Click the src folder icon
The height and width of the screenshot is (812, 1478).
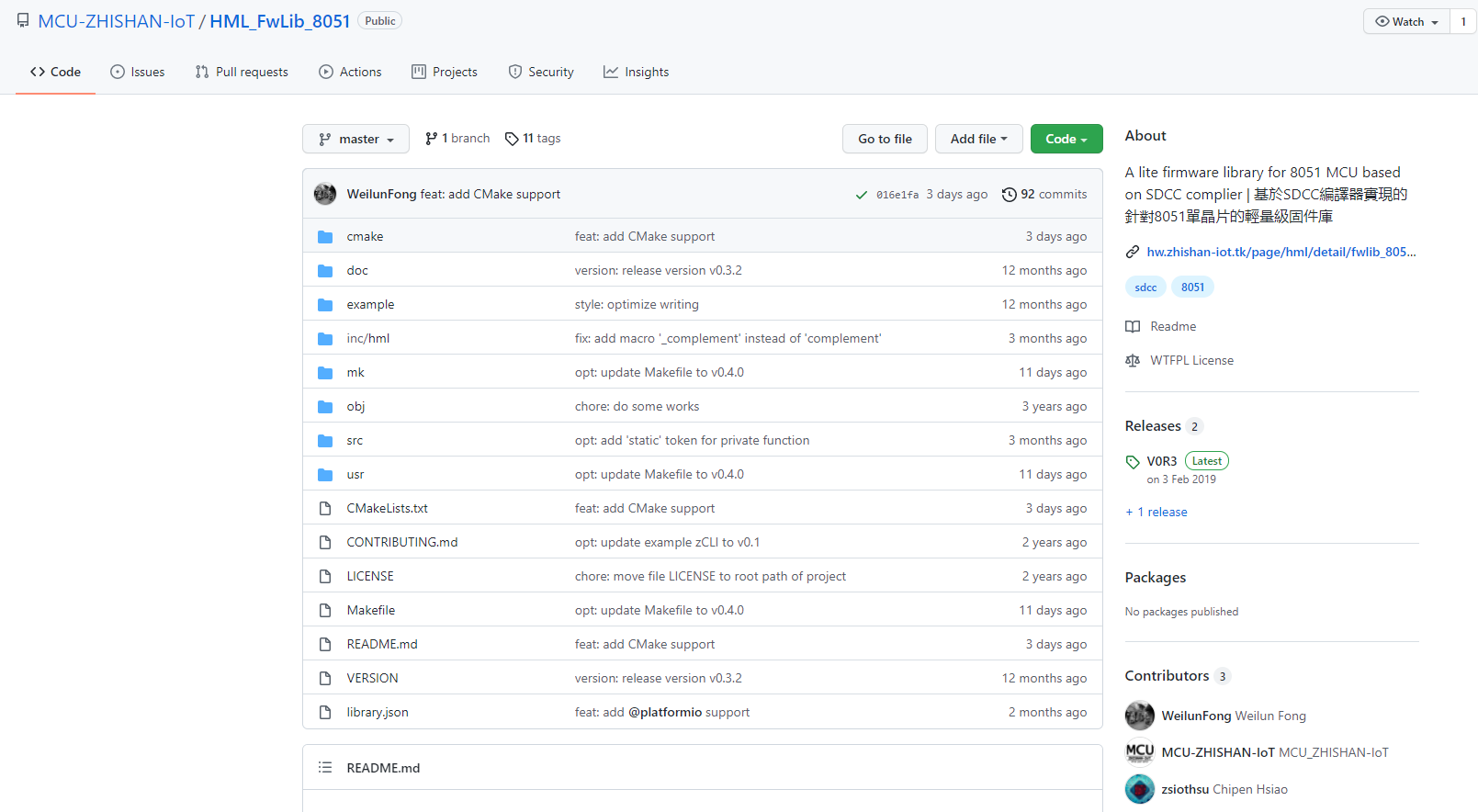tap(325, 441)
